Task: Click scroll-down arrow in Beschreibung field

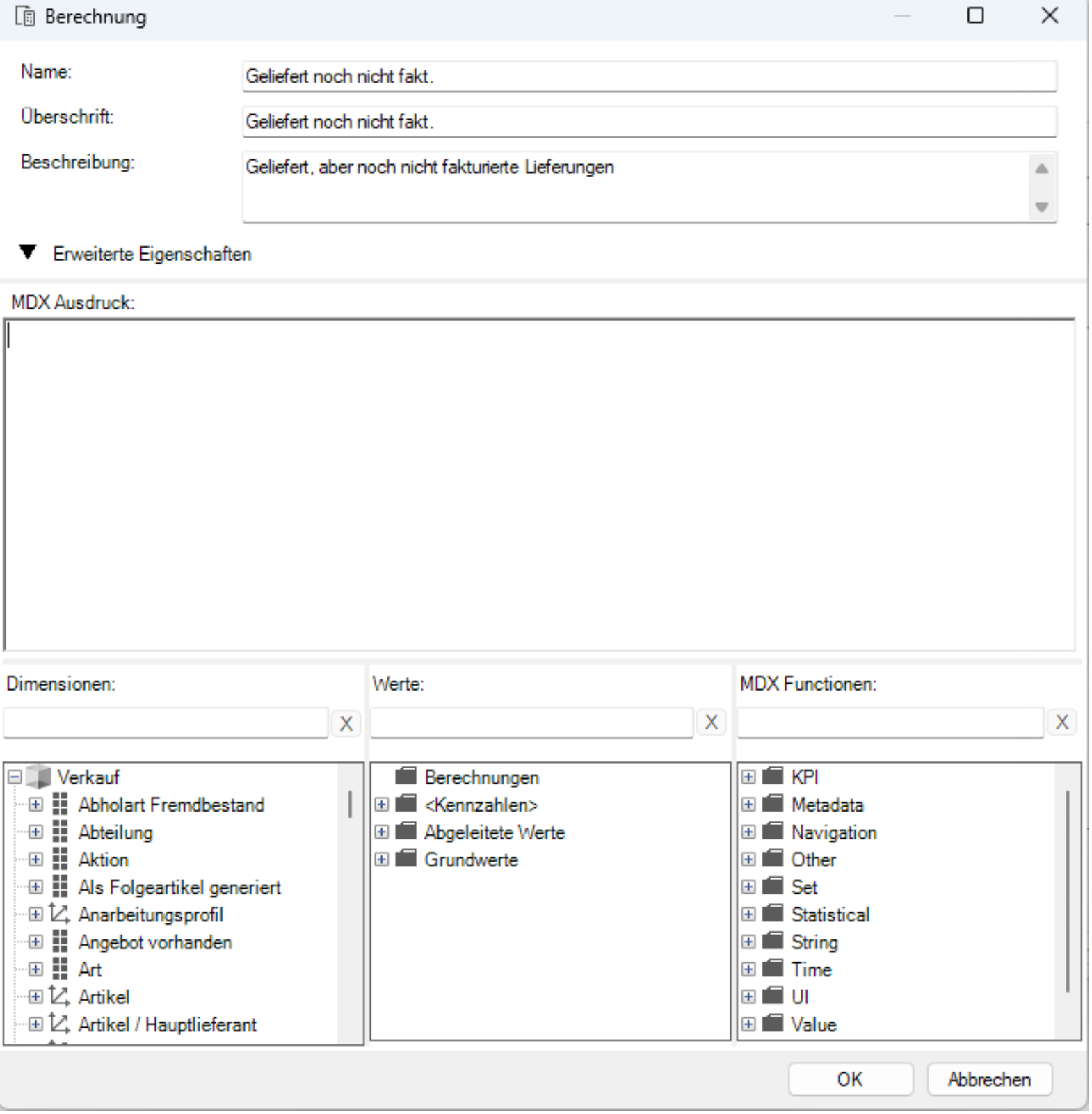Action: (x=1041, y=207)
